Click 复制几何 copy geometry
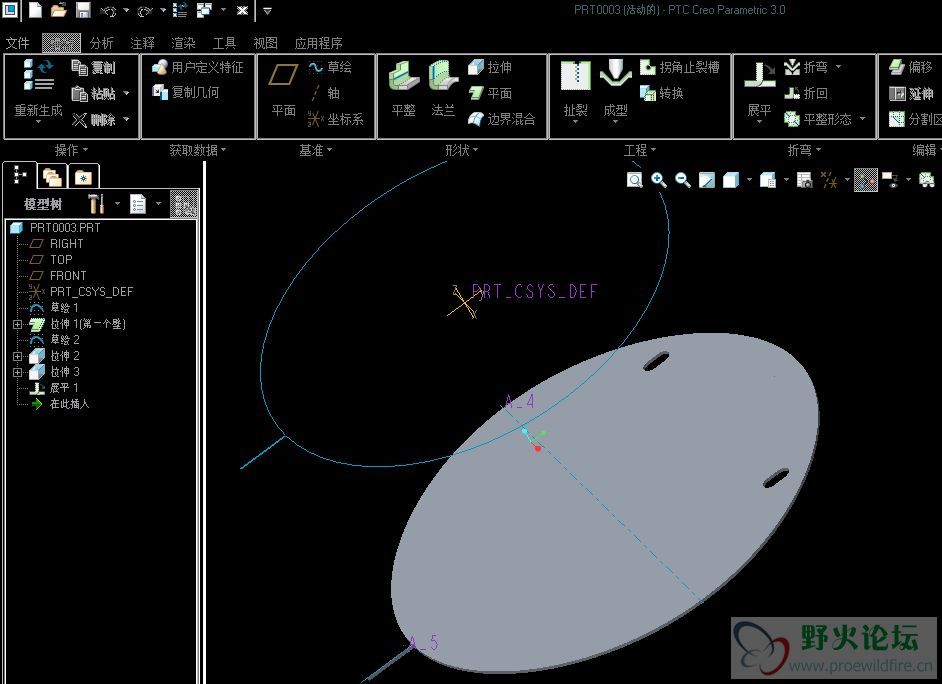The height and width of the screenshot is (684, 942). (x=186, y=92)
